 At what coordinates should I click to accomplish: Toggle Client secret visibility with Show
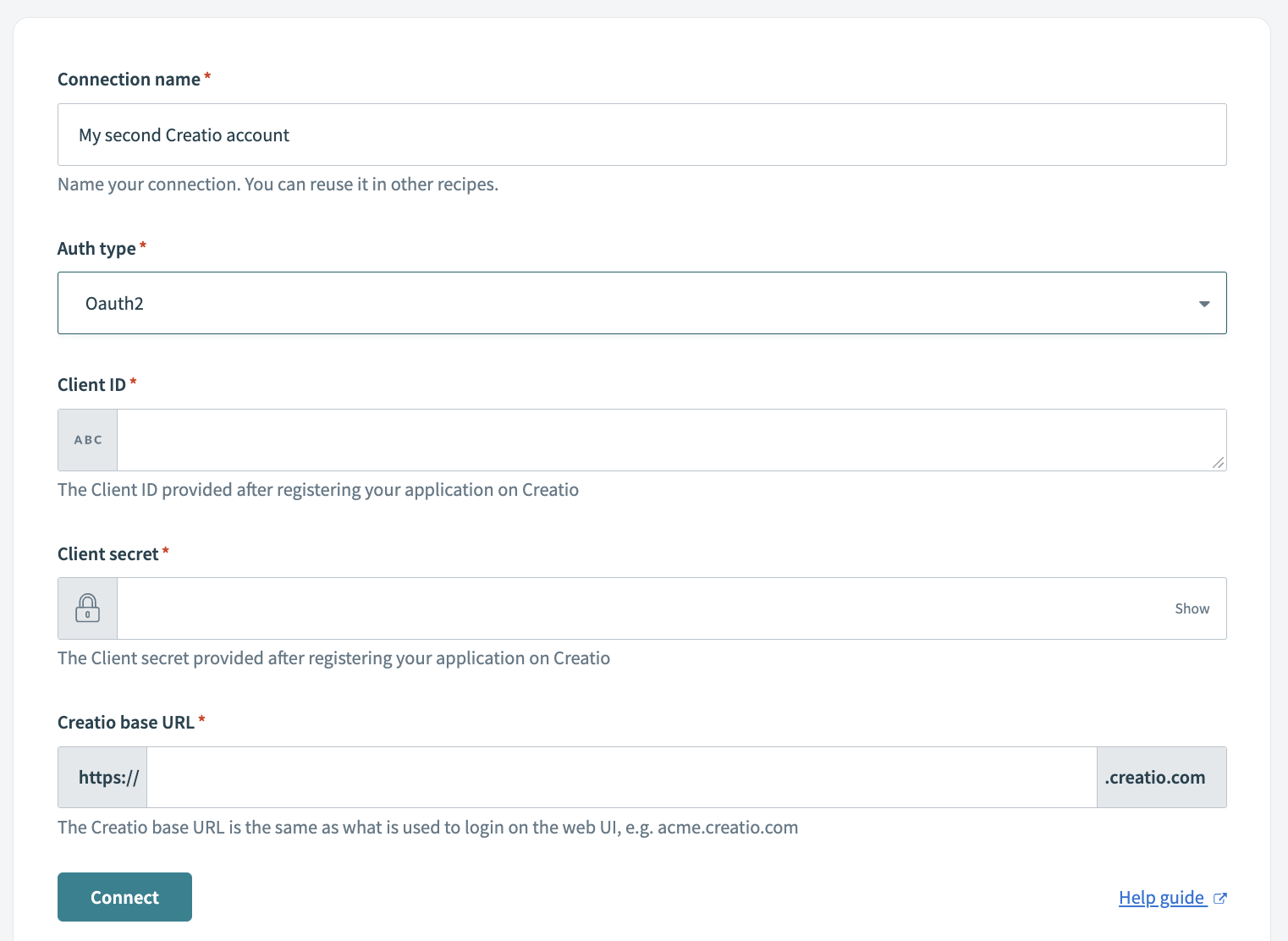(x=1192, y=608)
